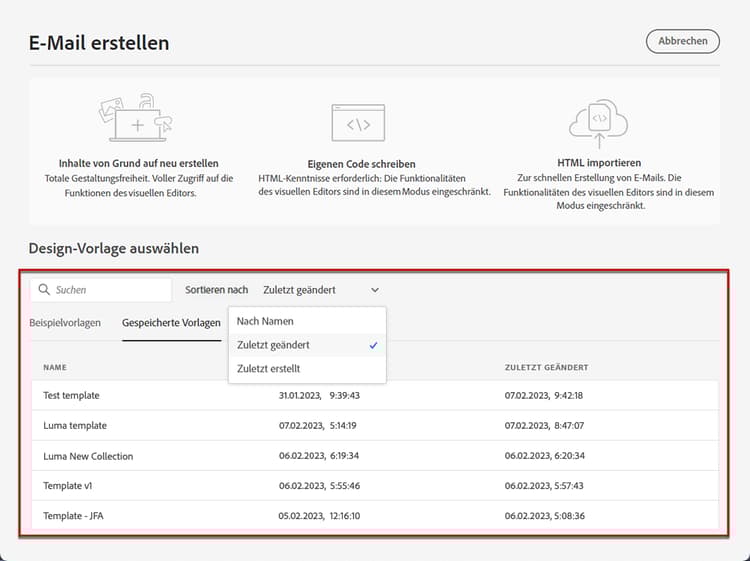This screenshot has height=561, width=750.
Task: Open the Luma New Collection template
Action: (375, 456)
